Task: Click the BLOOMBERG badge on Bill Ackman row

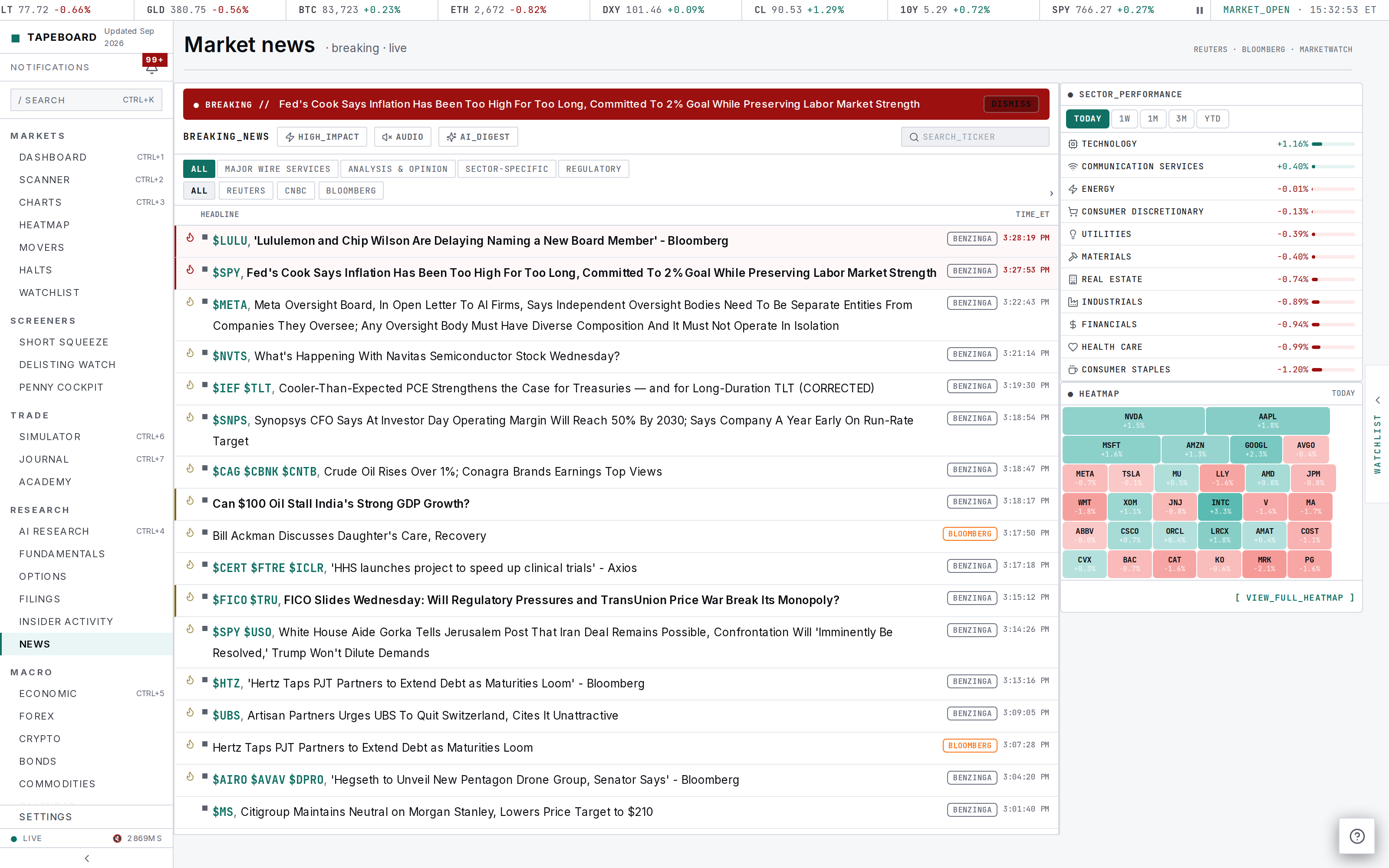Action: pos(969,534)
